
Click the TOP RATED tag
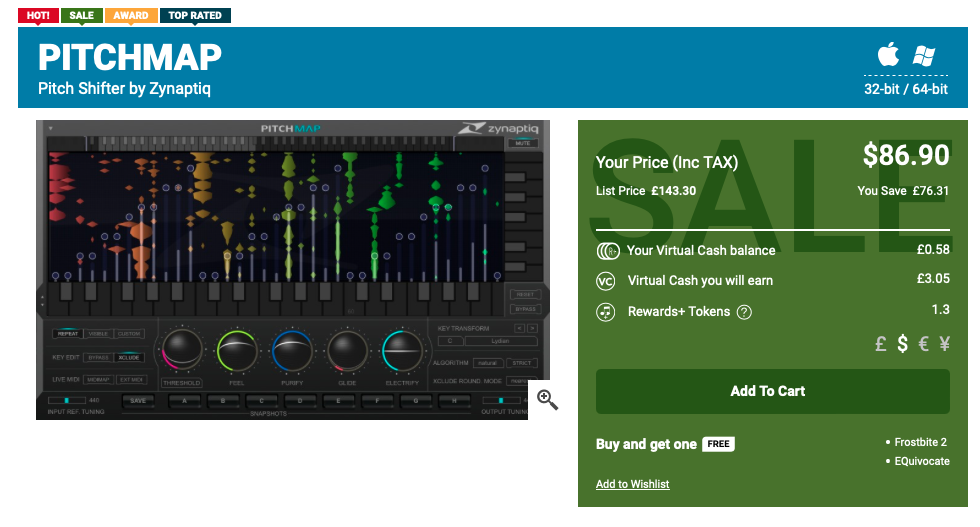(x=195, y=15)
